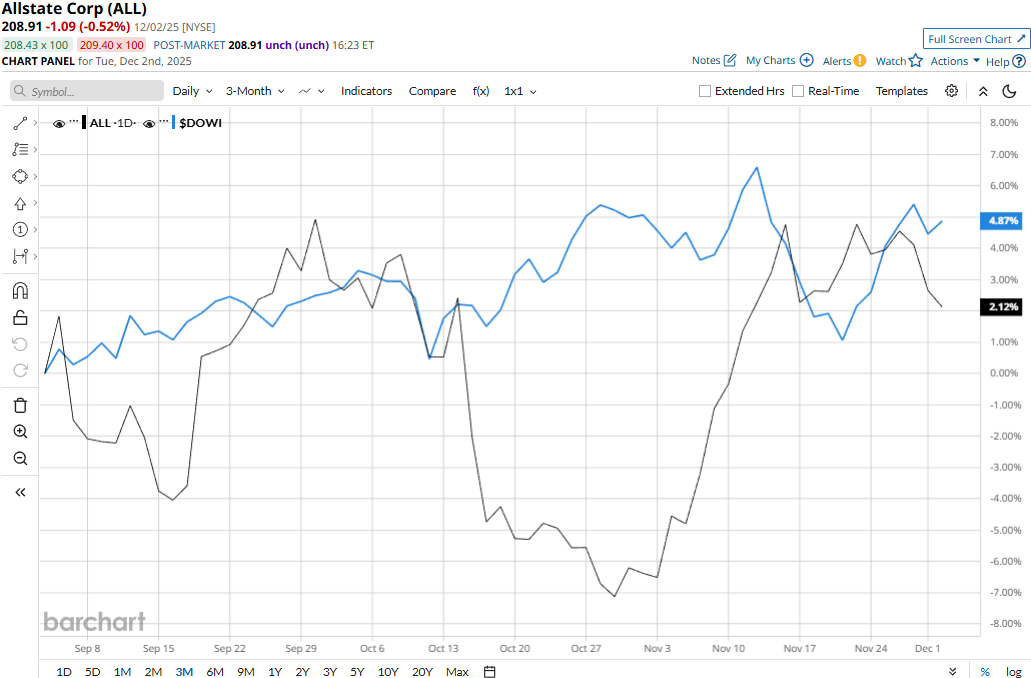Add to Watch star icon

(x=916, y=61)
